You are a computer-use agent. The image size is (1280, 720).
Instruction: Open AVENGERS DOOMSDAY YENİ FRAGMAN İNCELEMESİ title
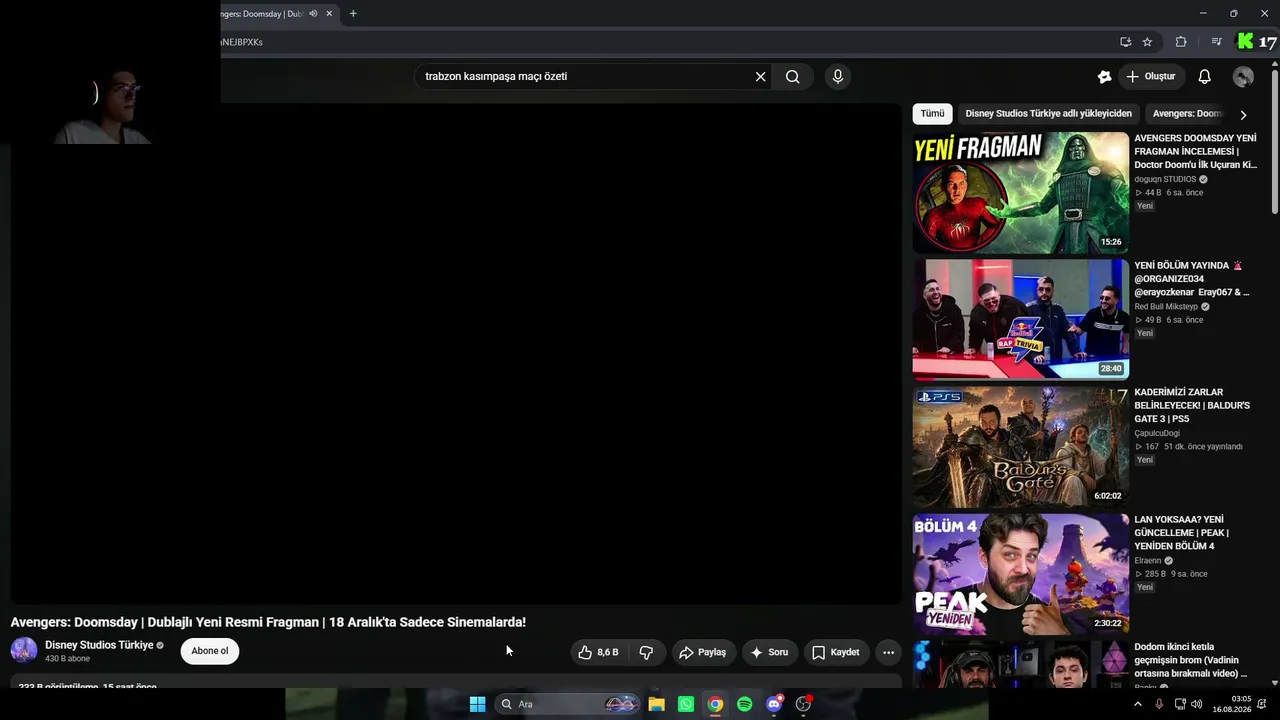tap(1195, 151)
